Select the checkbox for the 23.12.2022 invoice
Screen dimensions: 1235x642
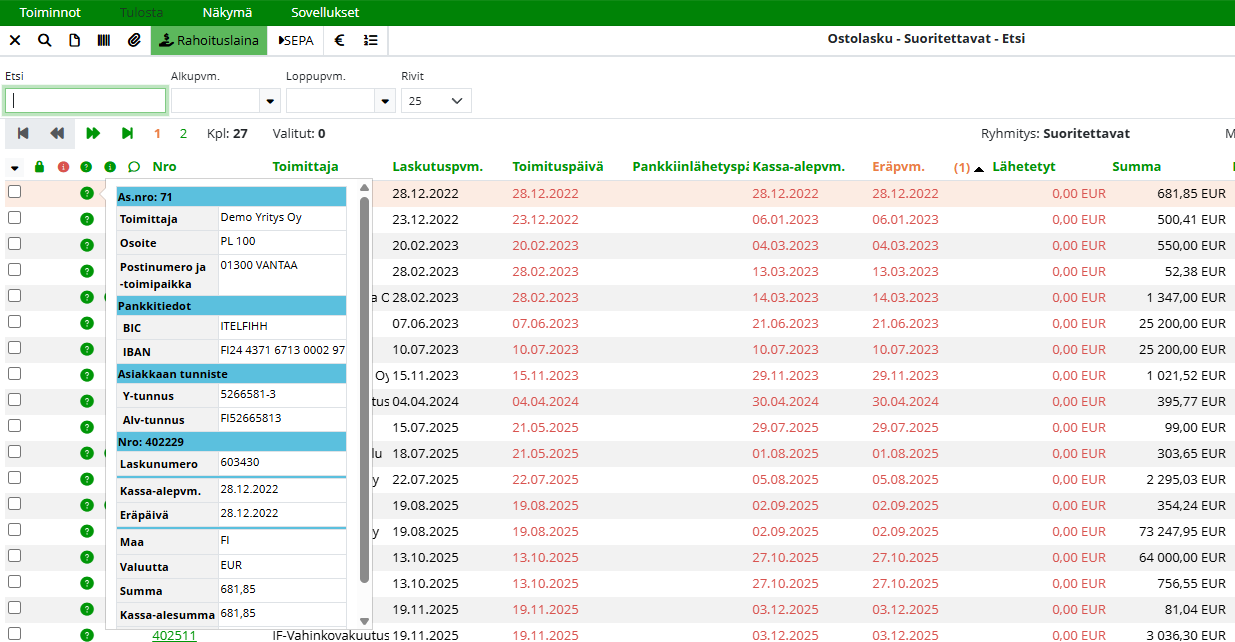pos(14,218)
